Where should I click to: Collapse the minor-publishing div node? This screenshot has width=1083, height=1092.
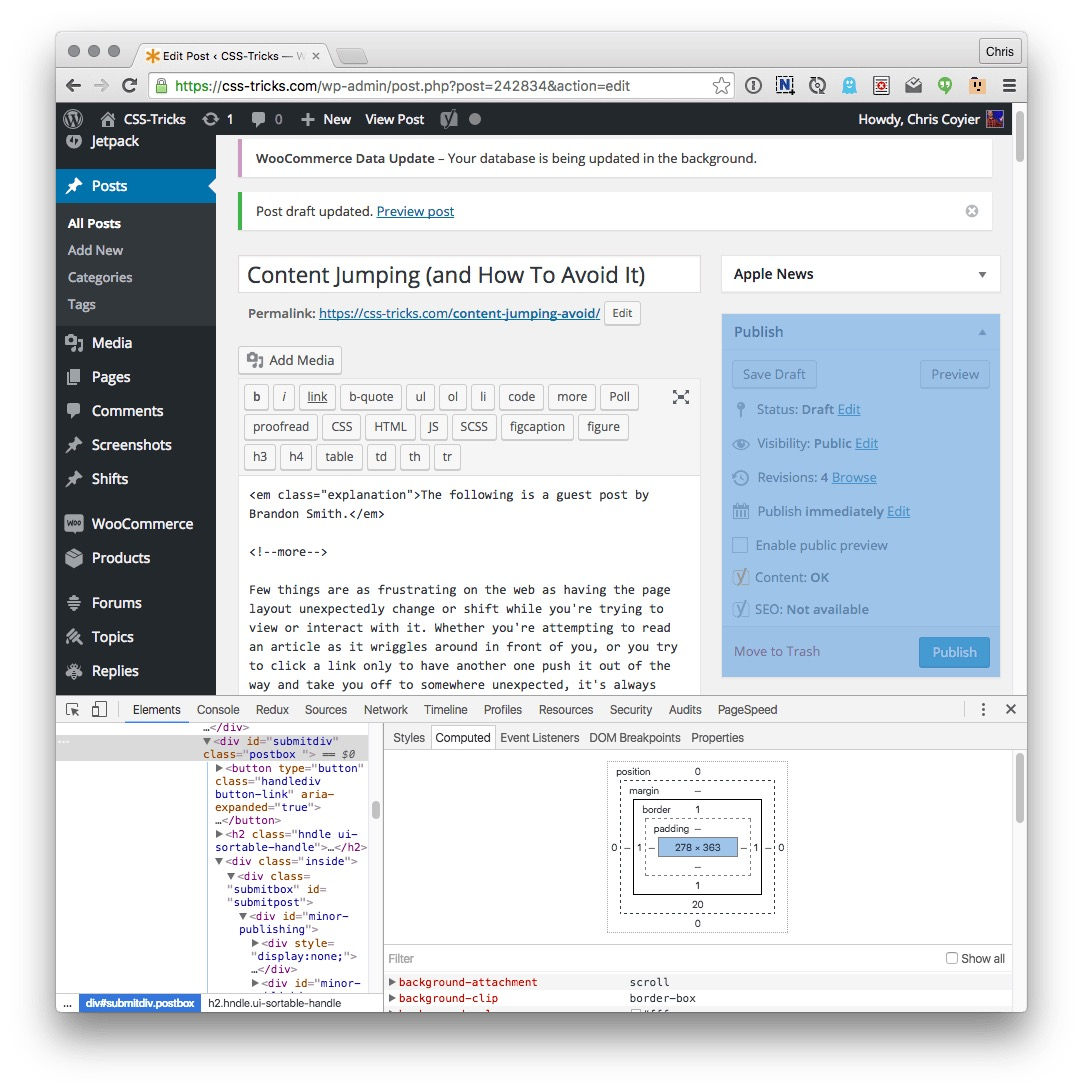pos(243,916)
